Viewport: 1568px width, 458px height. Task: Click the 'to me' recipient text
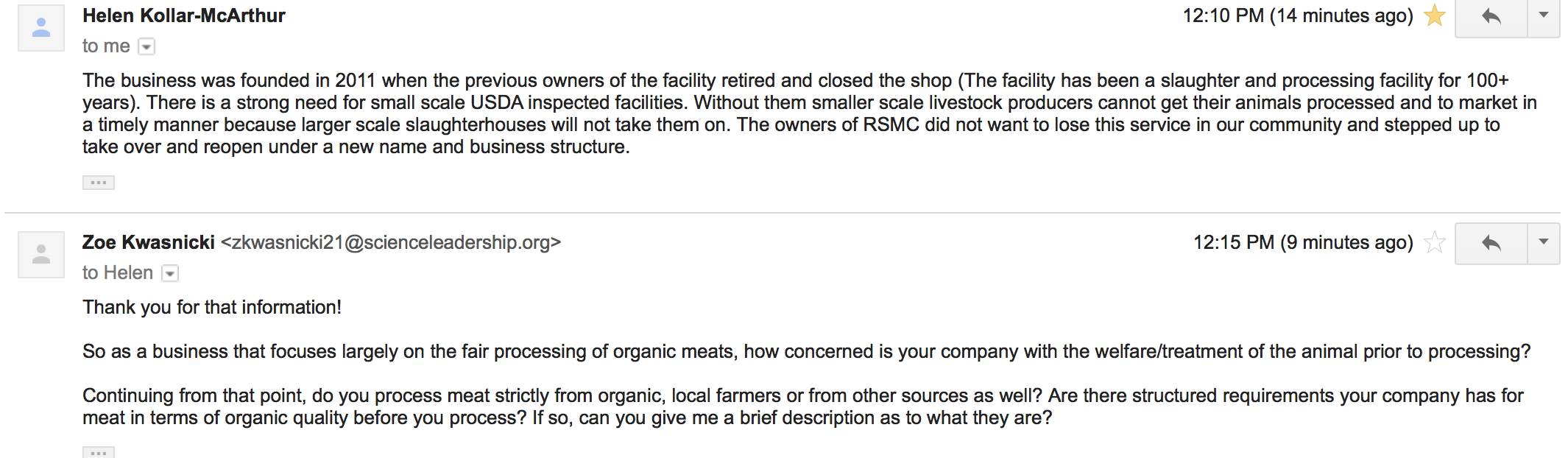tap(106, 46)
